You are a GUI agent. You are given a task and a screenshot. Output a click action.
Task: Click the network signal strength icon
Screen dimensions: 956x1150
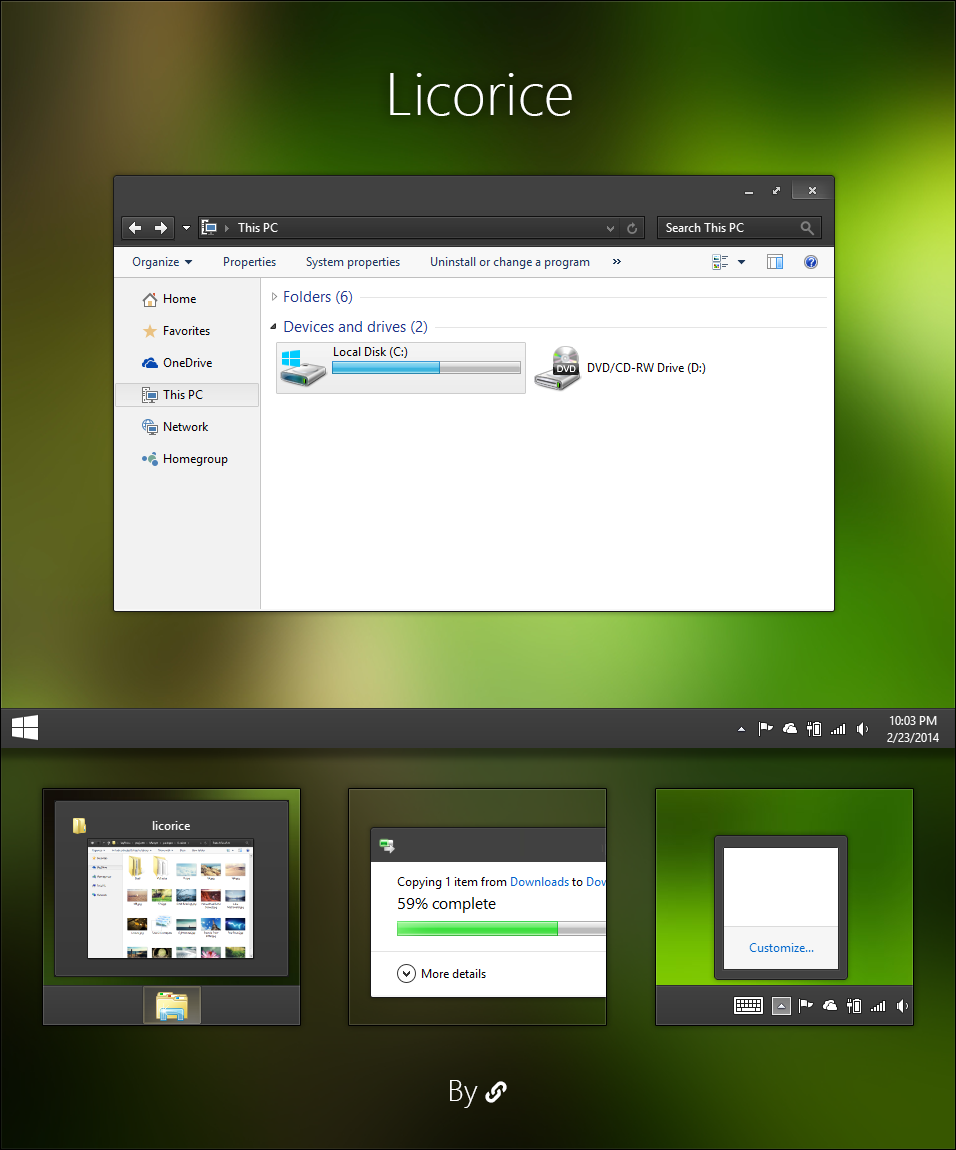coord(838,729)
